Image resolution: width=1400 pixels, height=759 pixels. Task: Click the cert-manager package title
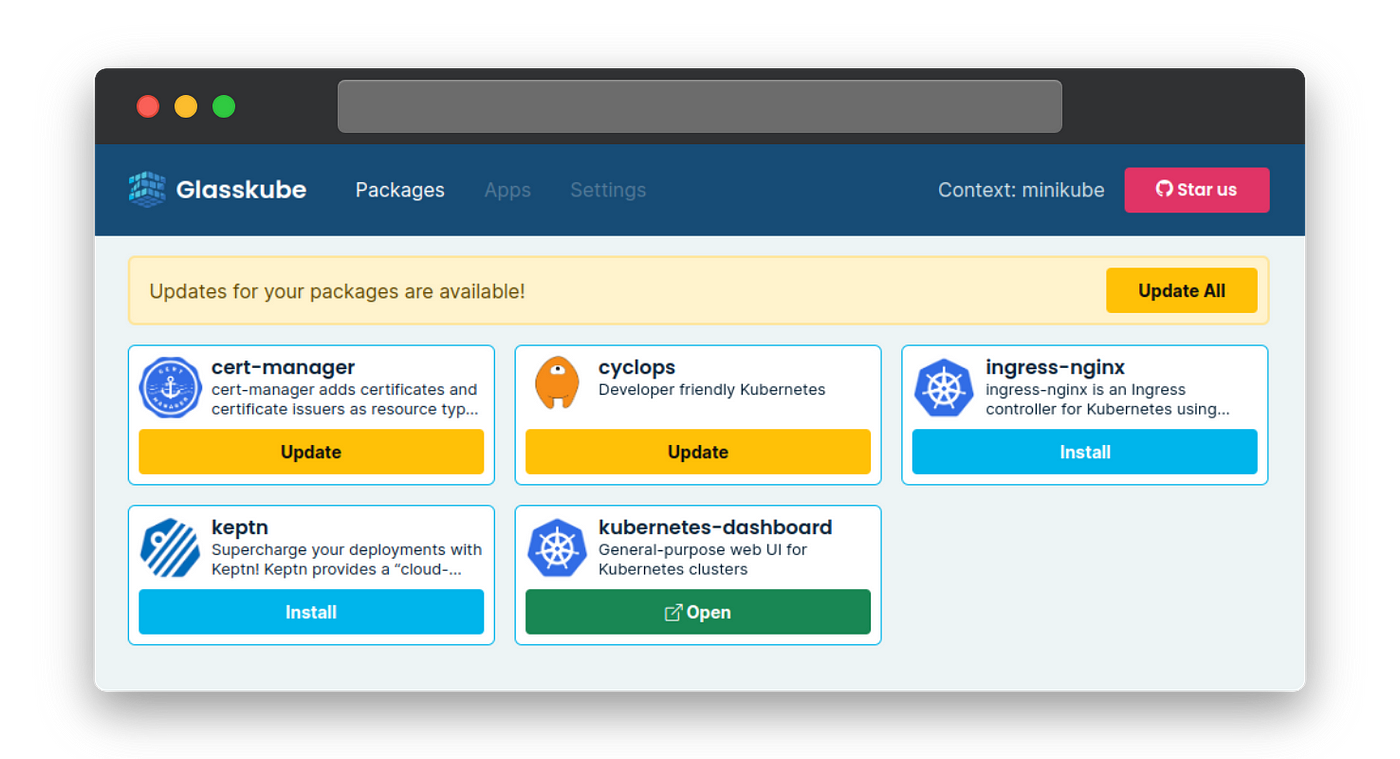click(x=283, y=367)
